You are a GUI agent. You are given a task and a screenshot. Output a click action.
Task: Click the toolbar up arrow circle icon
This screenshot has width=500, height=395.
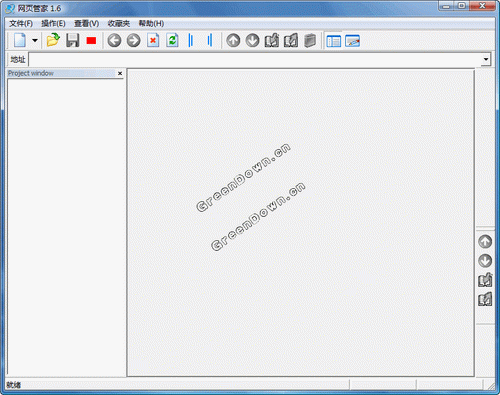pos(233,41)
